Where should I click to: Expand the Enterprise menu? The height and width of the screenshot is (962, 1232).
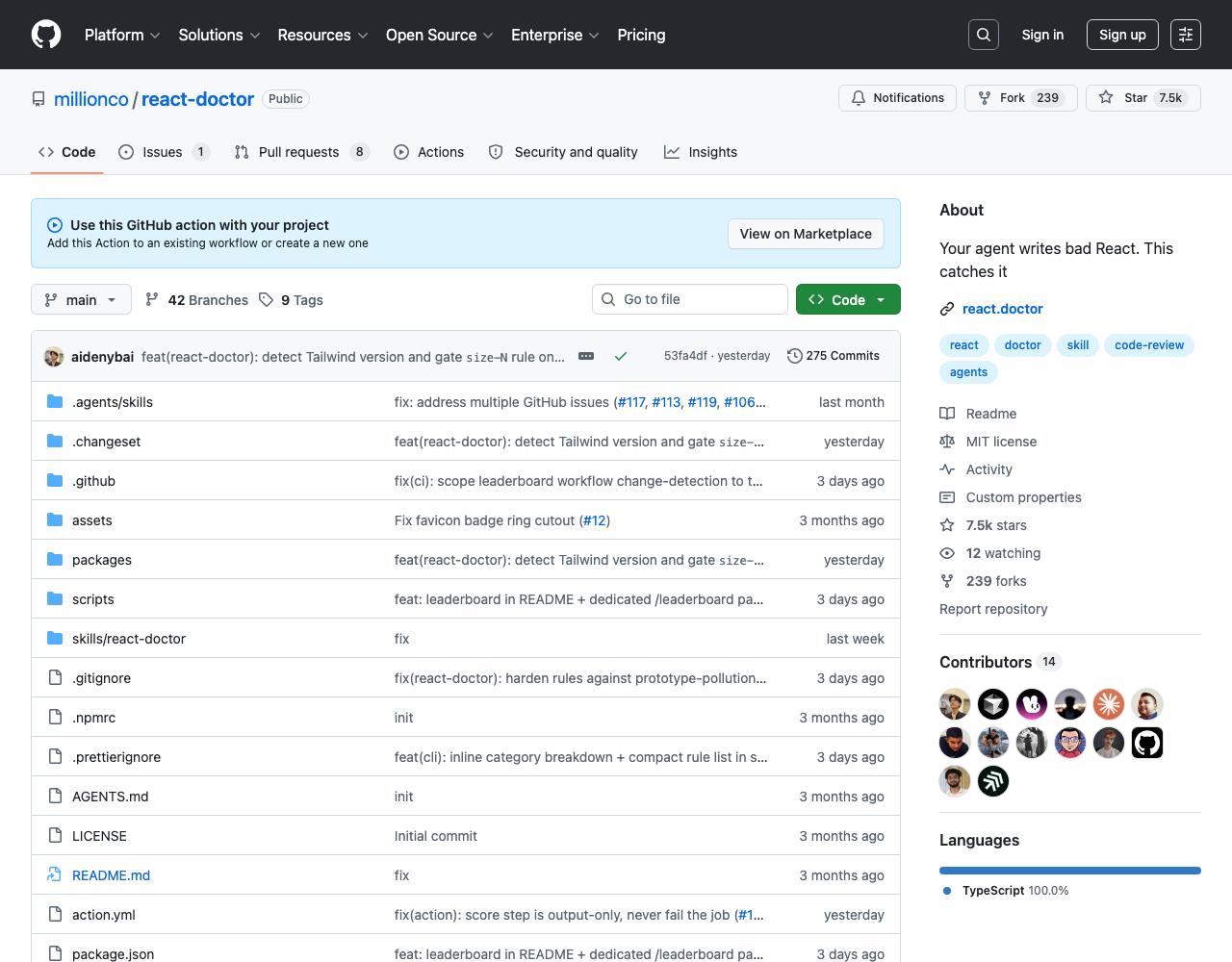click(x=555, y=35)
